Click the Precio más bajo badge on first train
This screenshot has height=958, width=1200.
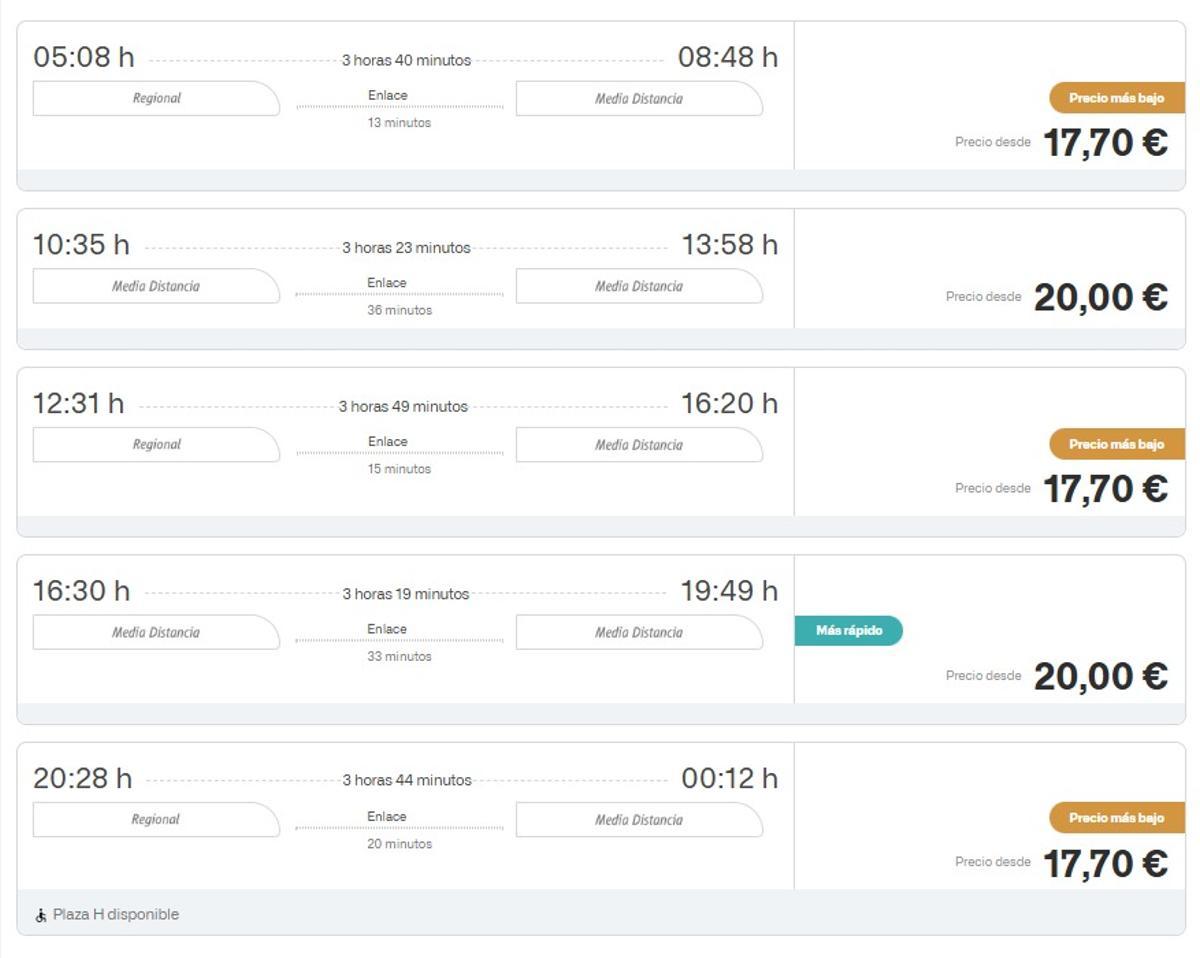[x=1115, y=98]
